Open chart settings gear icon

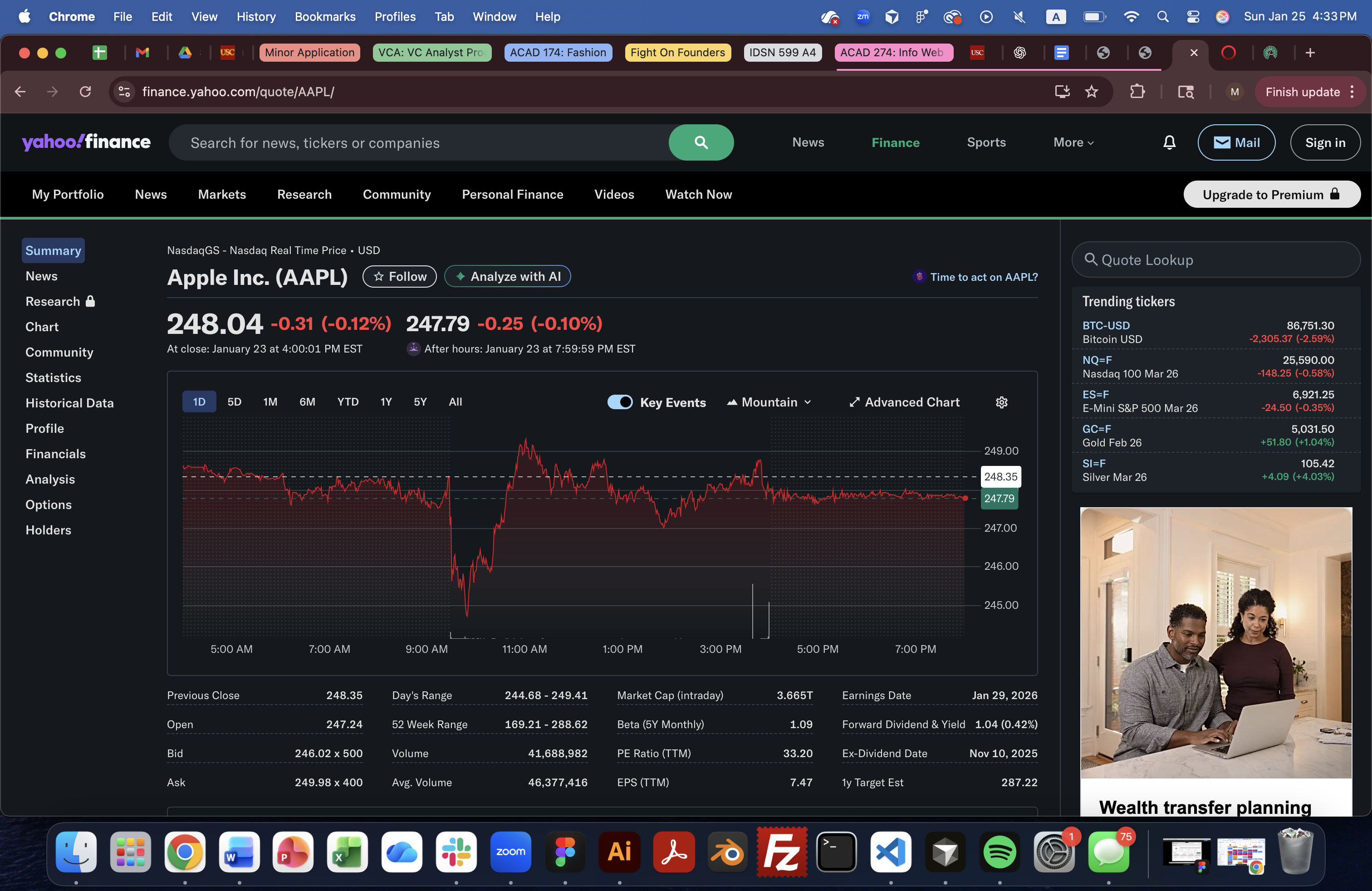click(x=1001, y=402)
